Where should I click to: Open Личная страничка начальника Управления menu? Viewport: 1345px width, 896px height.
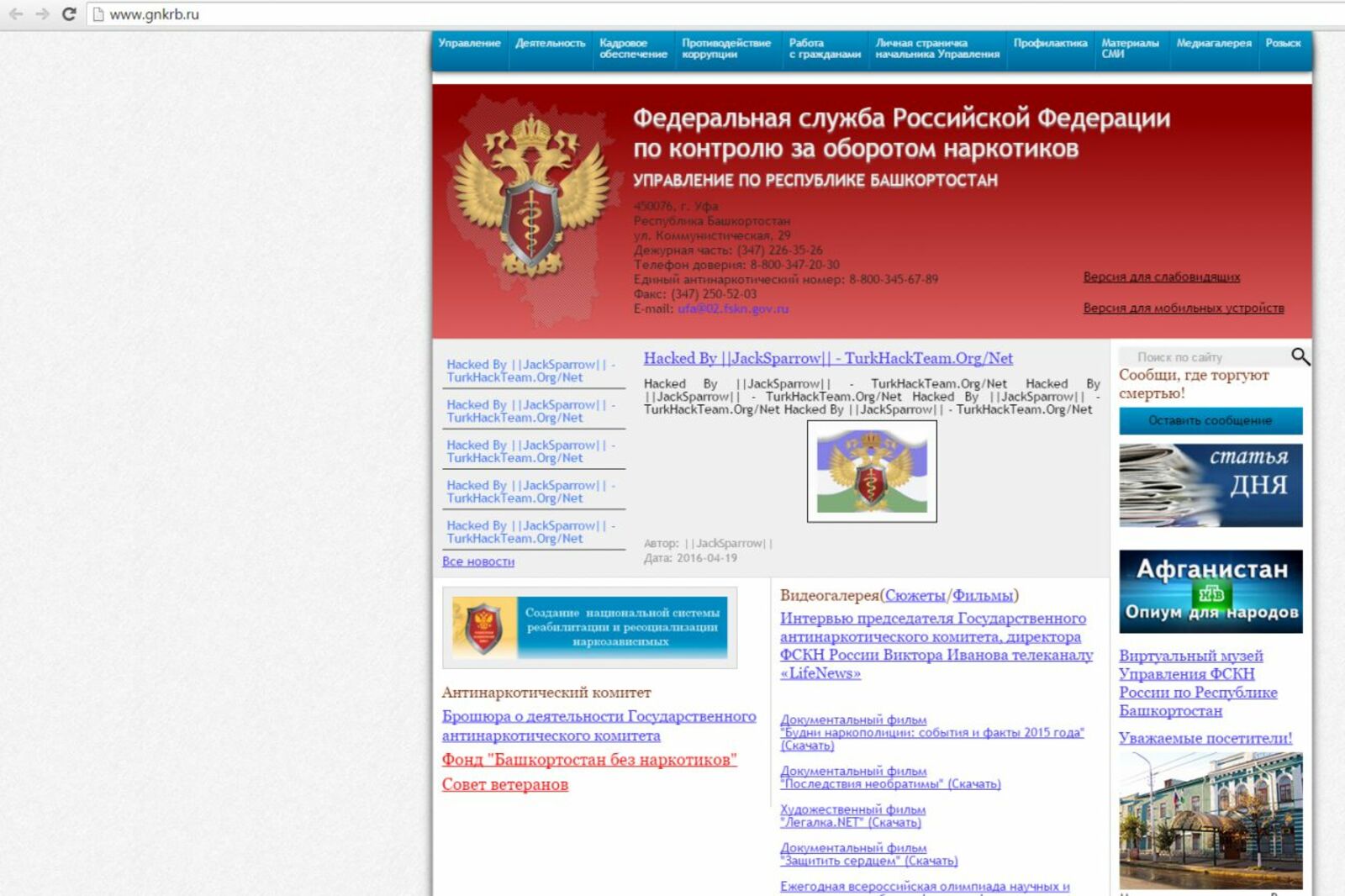pyautogui.click(x=937, y=48)
